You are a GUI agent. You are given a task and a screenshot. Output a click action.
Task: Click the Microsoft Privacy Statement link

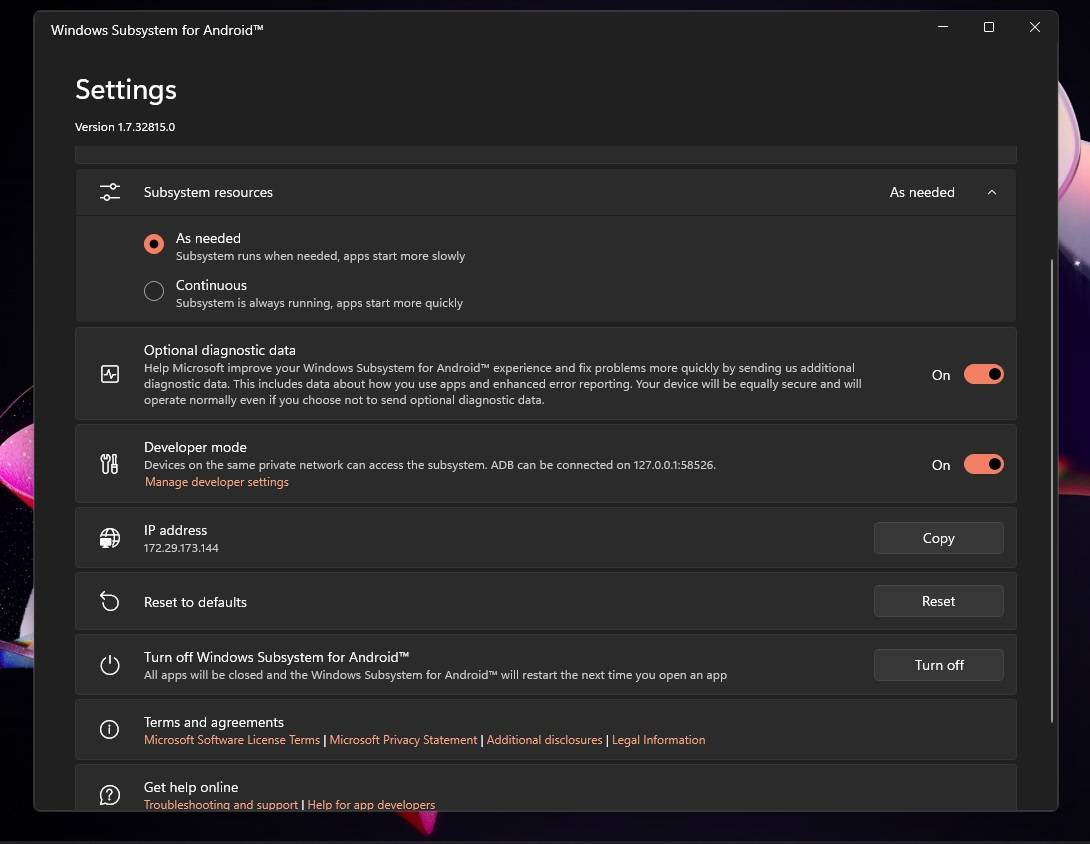pyautogui.click(x=402, y=739)
